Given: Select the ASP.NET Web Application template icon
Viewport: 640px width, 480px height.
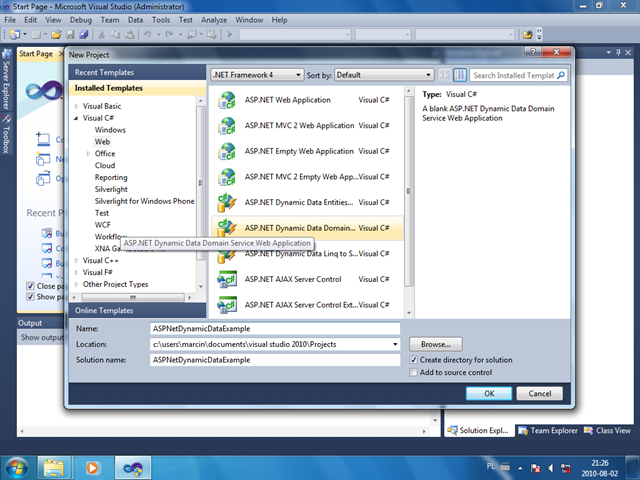Looking at the screenshot, I should pyautogui.click(x=227, y=100).
